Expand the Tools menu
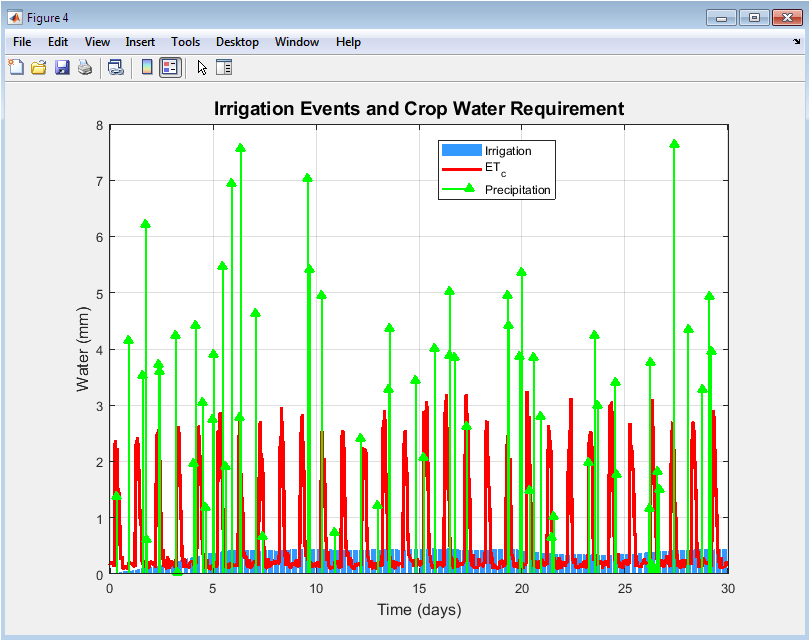This screenshot has width=810, height=641. tap(185, 42)
